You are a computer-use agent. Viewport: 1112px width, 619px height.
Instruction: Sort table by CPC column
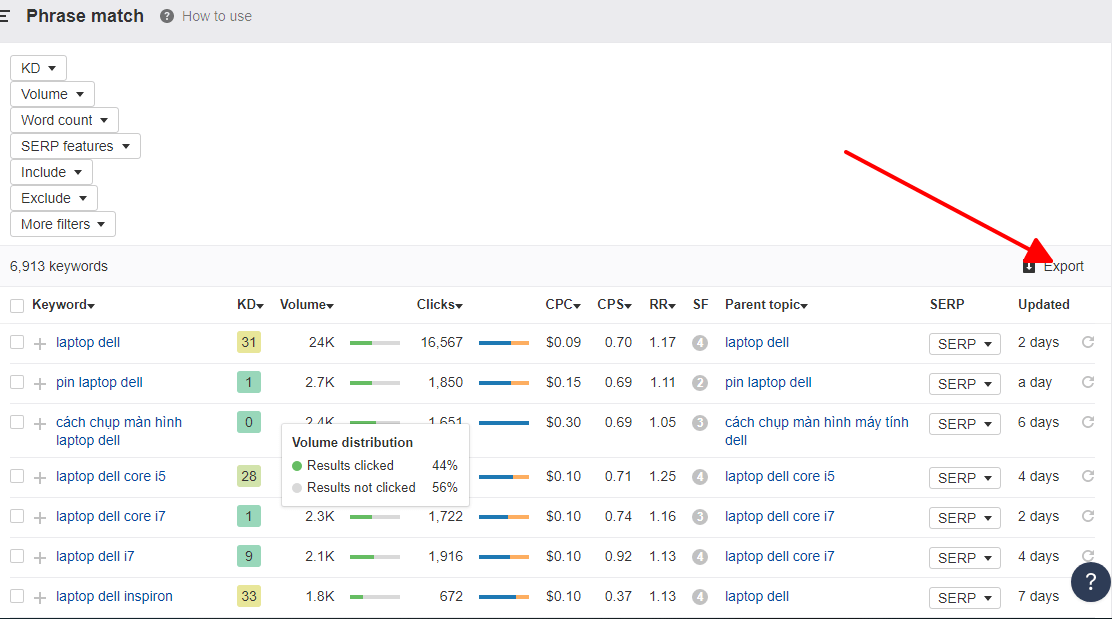[563, 305]
